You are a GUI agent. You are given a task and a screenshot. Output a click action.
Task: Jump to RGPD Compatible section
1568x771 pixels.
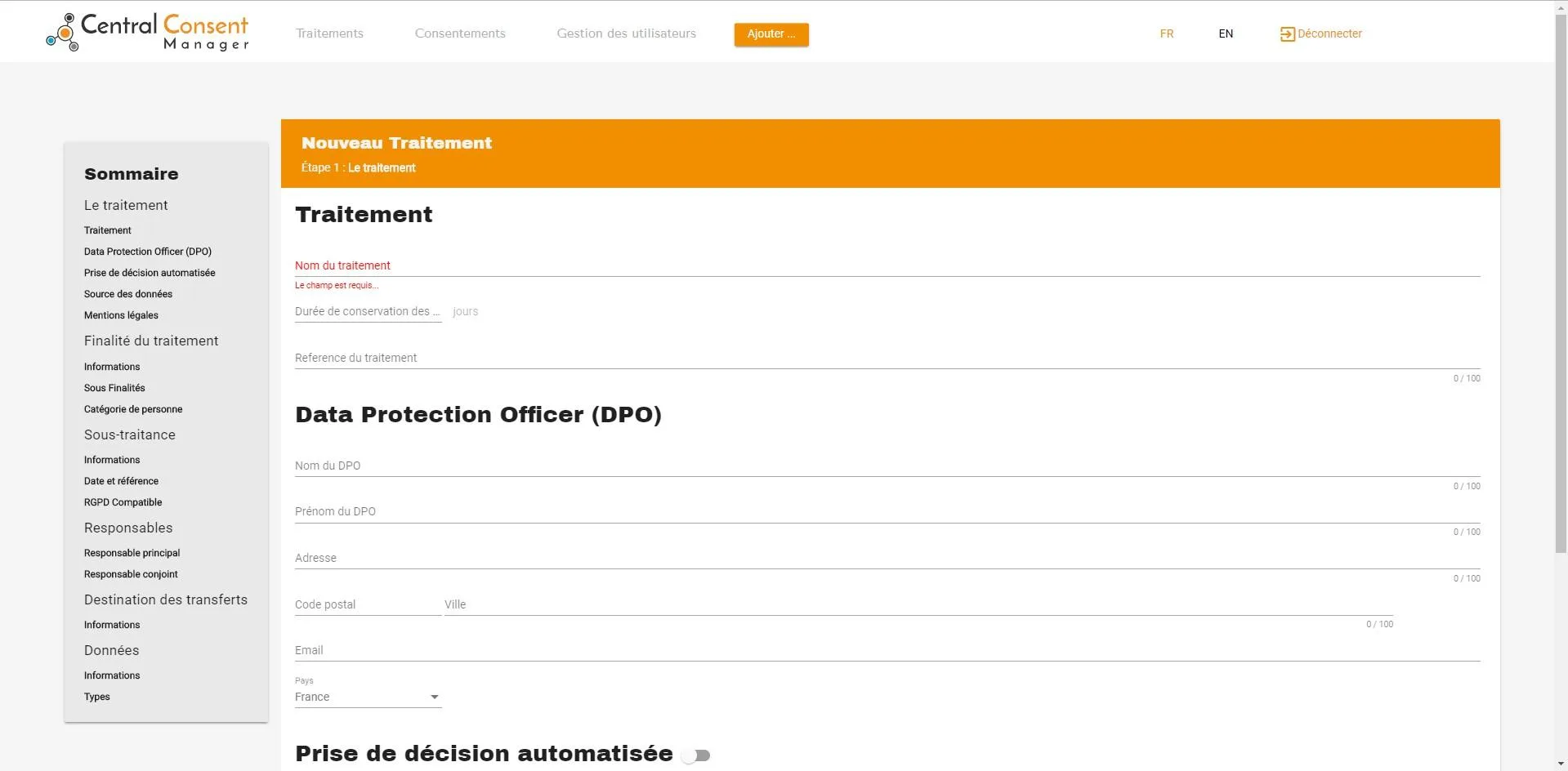pyautogui.click(x=123, y=502)
